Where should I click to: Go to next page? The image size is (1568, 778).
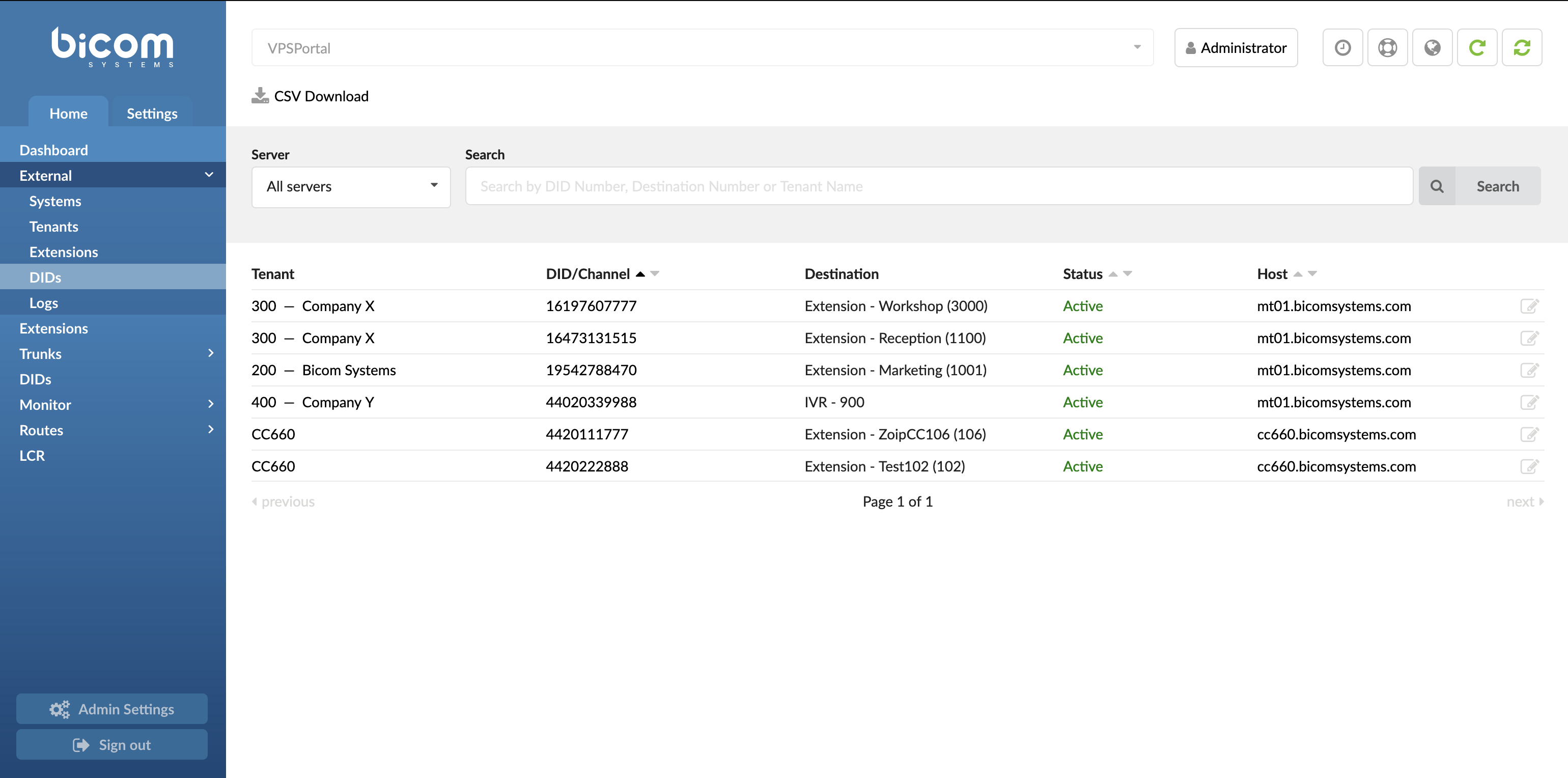pos(1525,502)
